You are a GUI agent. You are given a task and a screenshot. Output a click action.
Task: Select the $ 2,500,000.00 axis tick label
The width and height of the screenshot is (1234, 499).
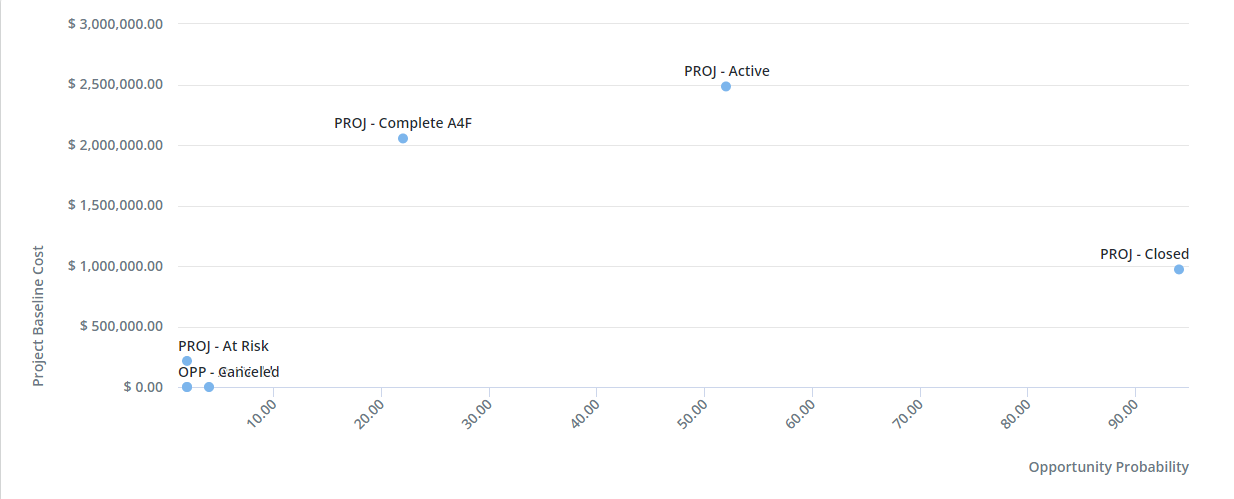tap(115, 84)
